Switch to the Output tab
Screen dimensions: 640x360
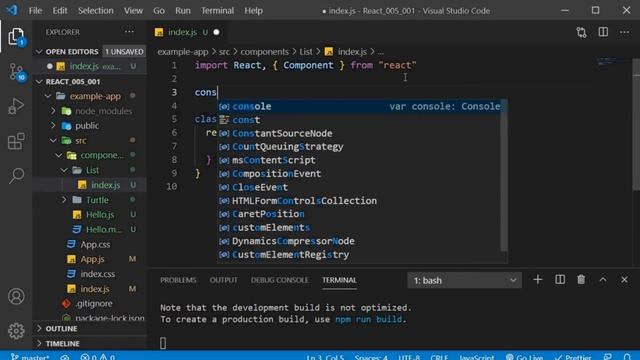pyautogui.click(x=223, y=280)
